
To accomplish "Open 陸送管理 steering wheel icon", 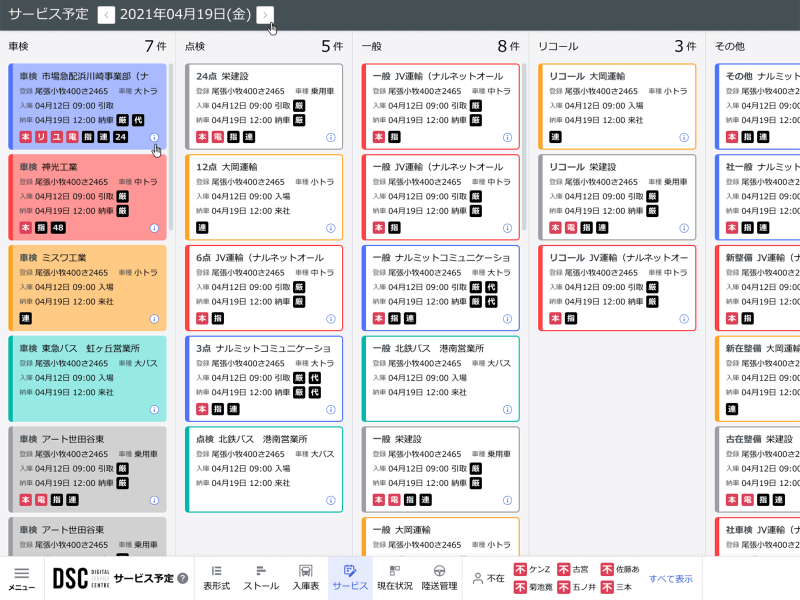I will pyautogui.click(x=439, y=578).
